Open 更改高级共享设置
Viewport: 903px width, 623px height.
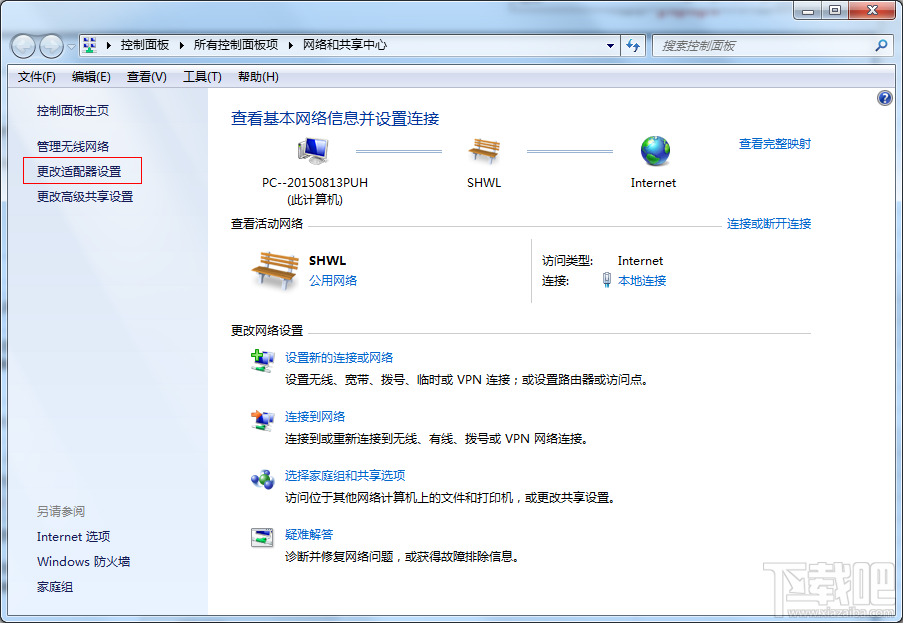(85, 197)
